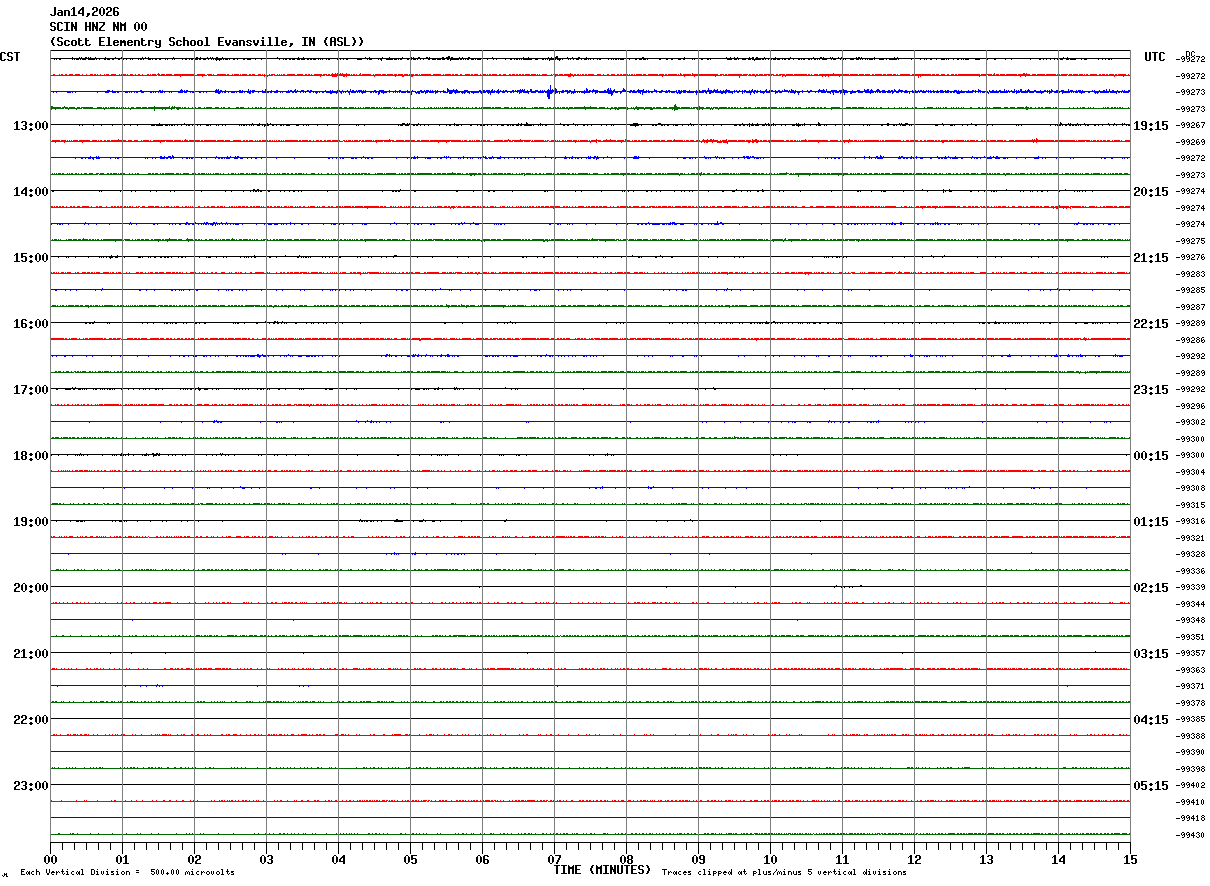Screen dimensions: 1210x886
Task: Select the DC offset value -99430
Action: tap(1190, 835)
